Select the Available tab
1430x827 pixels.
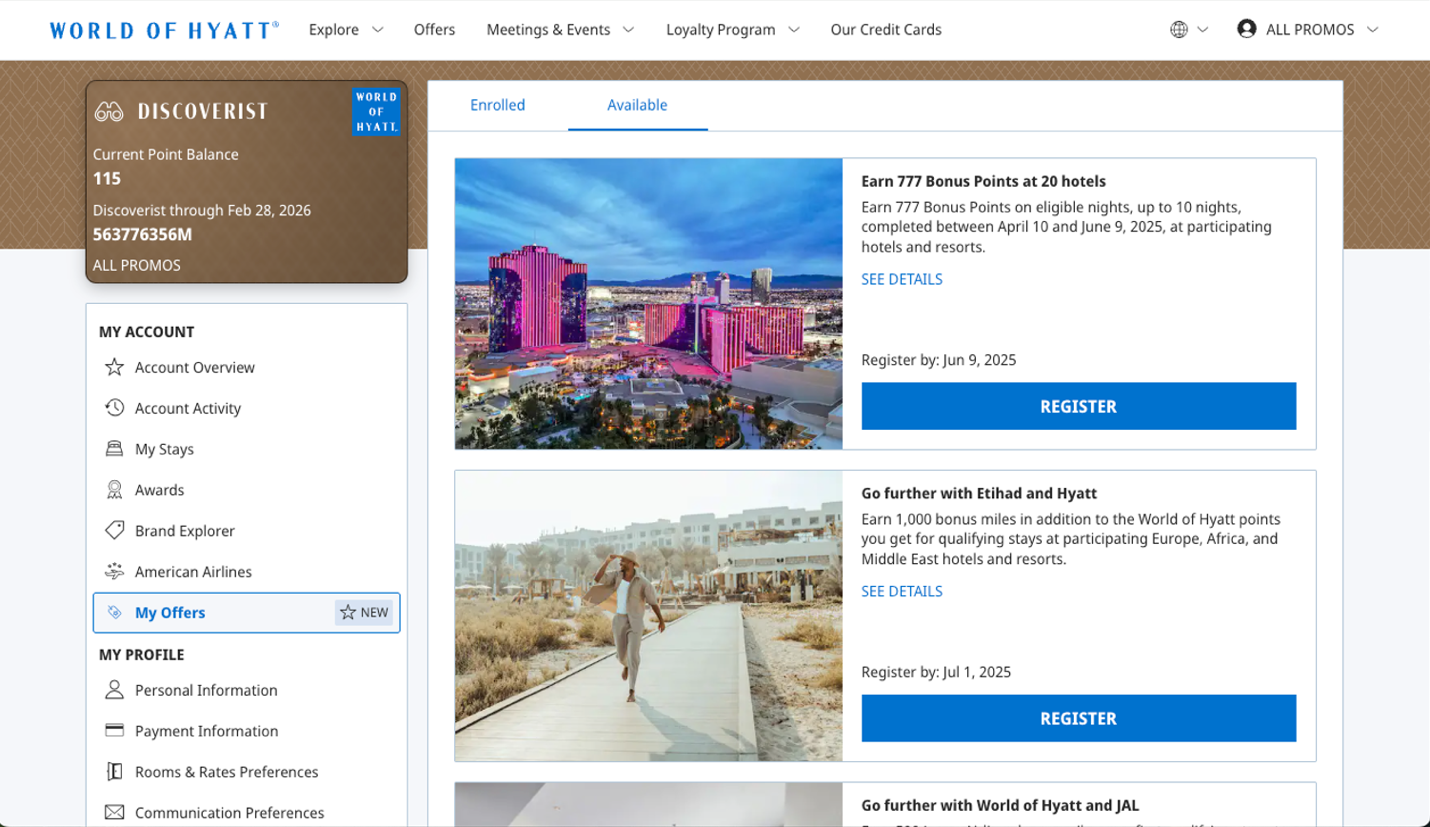637,105
